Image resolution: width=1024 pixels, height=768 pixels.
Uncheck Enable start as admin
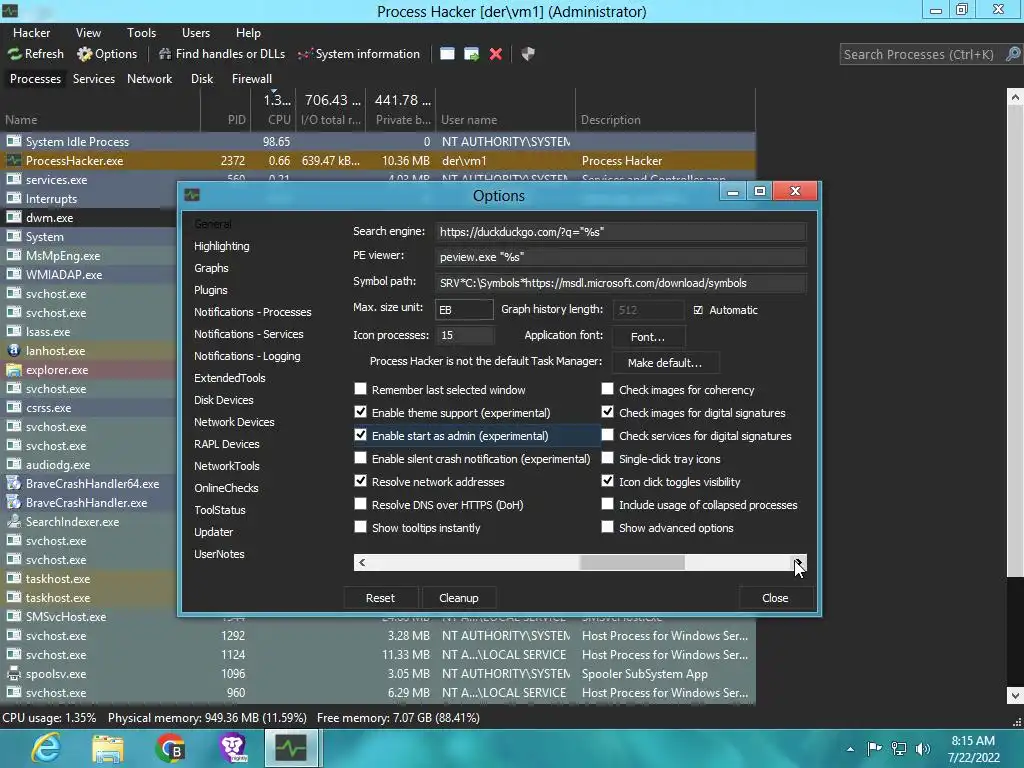pyautogui.click(x=360, y=435)
